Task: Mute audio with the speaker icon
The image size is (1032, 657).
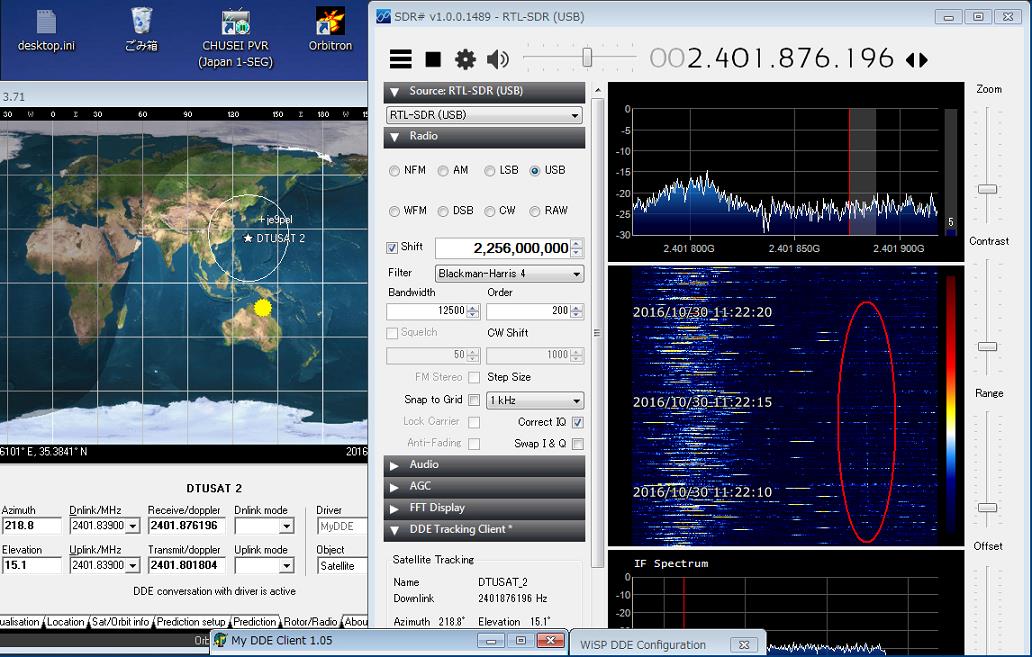Action: [x=498, y=59]
